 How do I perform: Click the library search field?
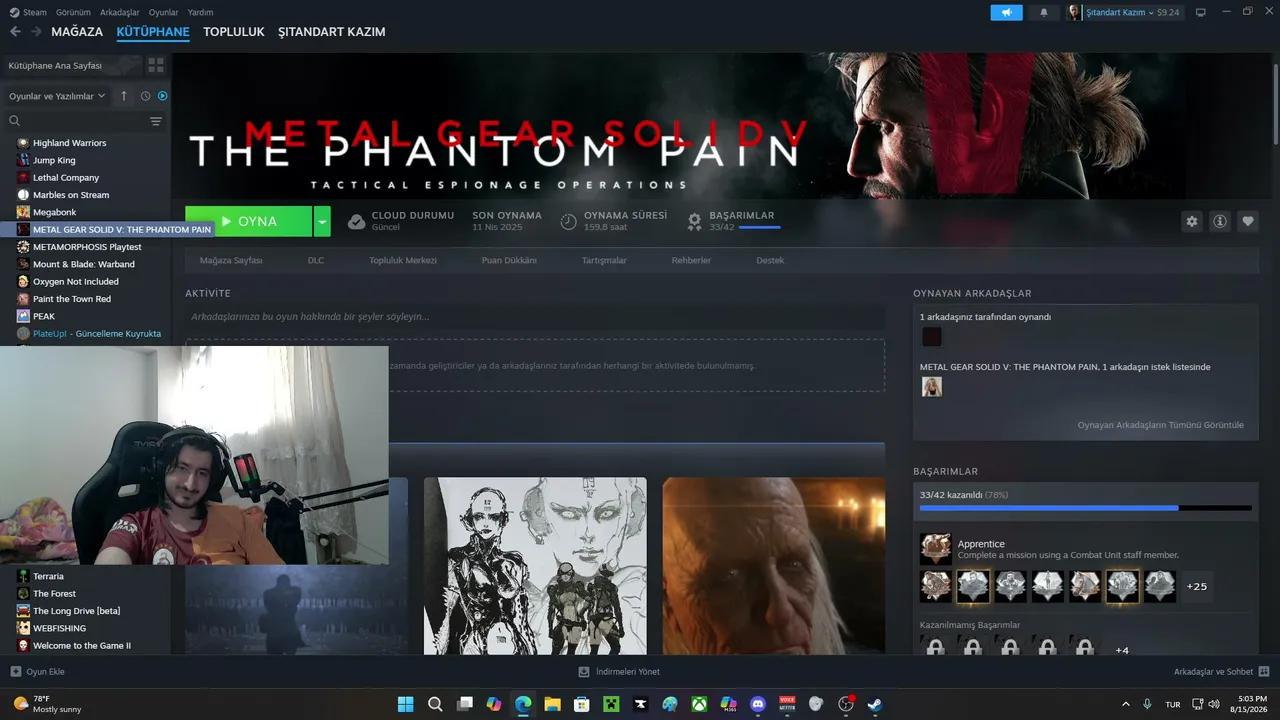78,121
